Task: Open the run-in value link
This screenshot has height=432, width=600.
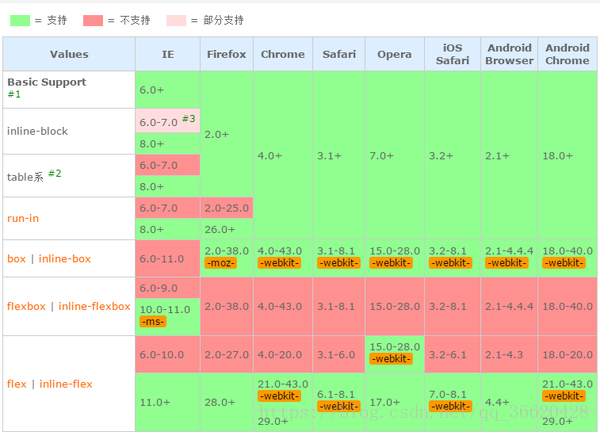Action: point(23,218)
